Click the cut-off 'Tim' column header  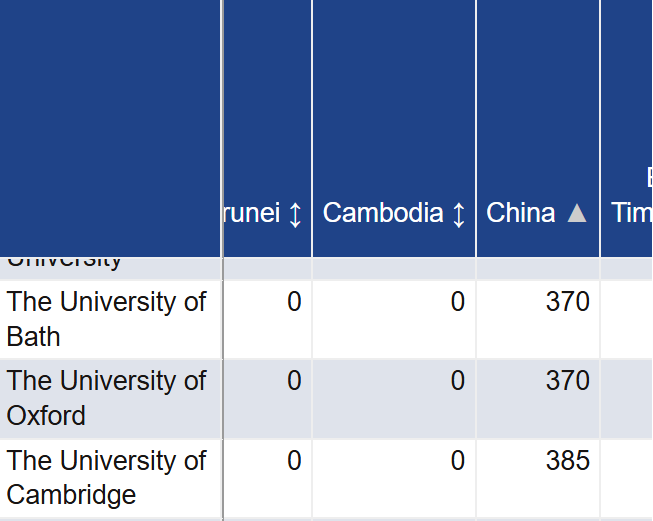click(x=632, y=213)
